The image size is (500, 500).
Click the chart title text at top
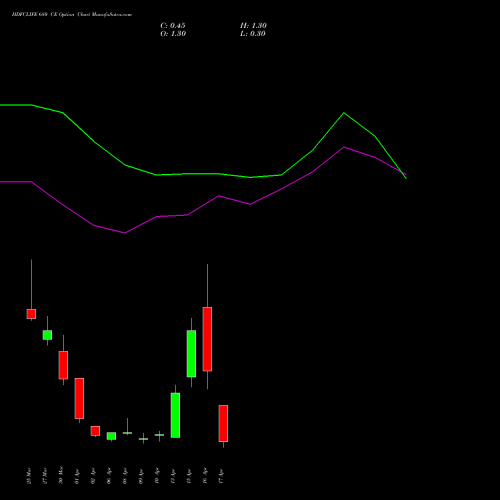(x=72, y=15)
